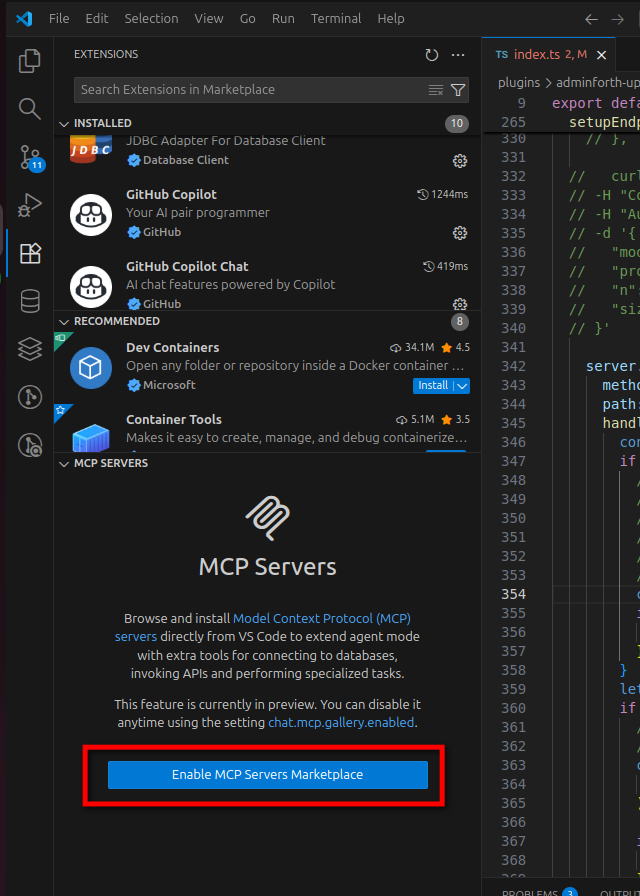Open Source Control with 11 pending changes
This screenshot has height=896, width=640.
pyautogui.click(x=30, y=157)
